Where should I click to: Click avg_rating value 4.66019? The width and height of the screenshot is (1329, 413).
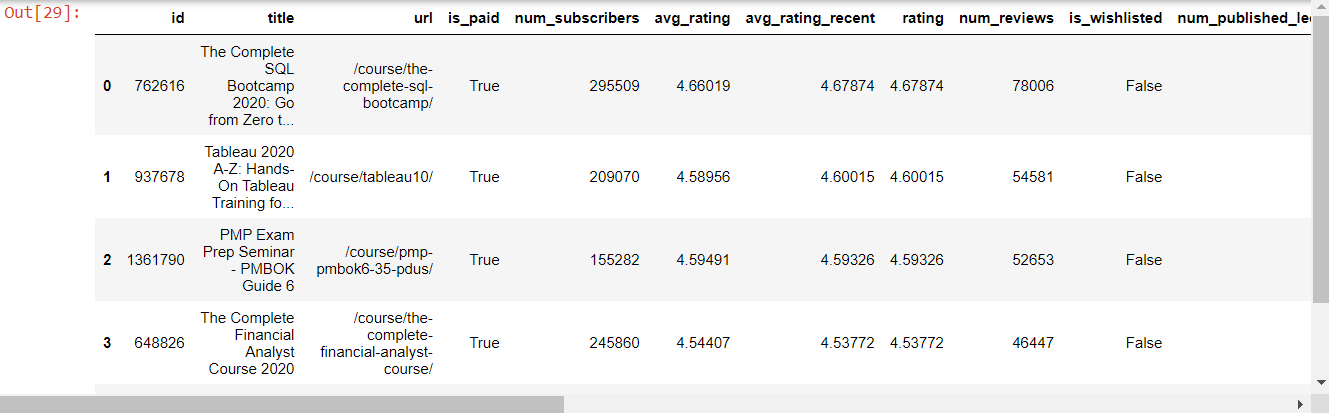pyautogui.click(x=703, y=86)
